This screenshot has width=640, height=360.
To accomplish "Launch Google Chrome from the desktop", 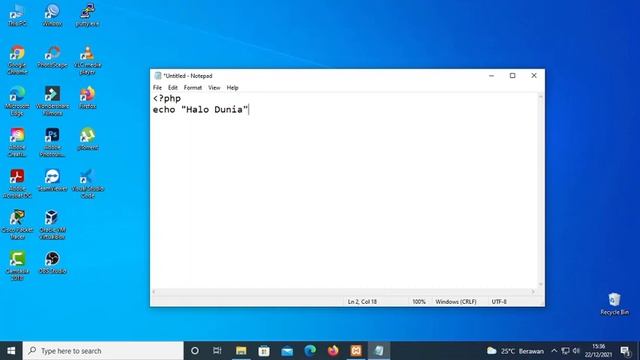I will (17, 60).
